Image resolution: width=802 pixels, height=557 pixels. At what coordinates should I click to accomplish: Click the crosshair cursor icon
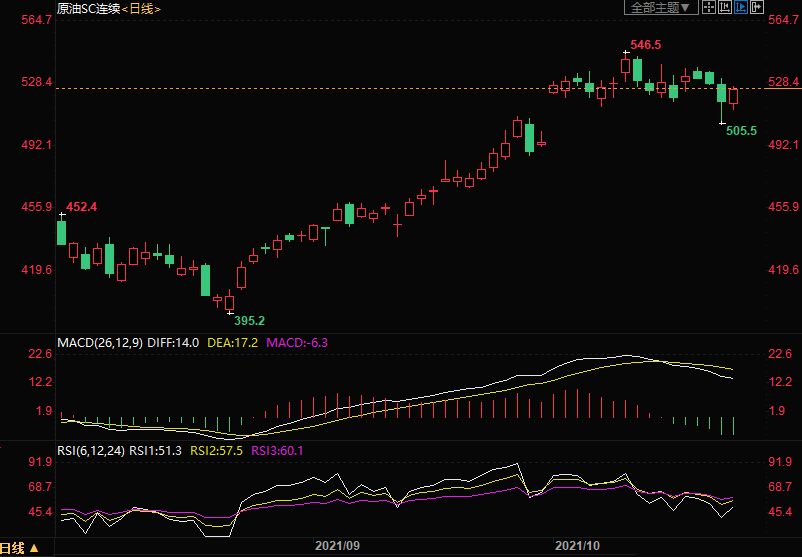tap(709, 8)
